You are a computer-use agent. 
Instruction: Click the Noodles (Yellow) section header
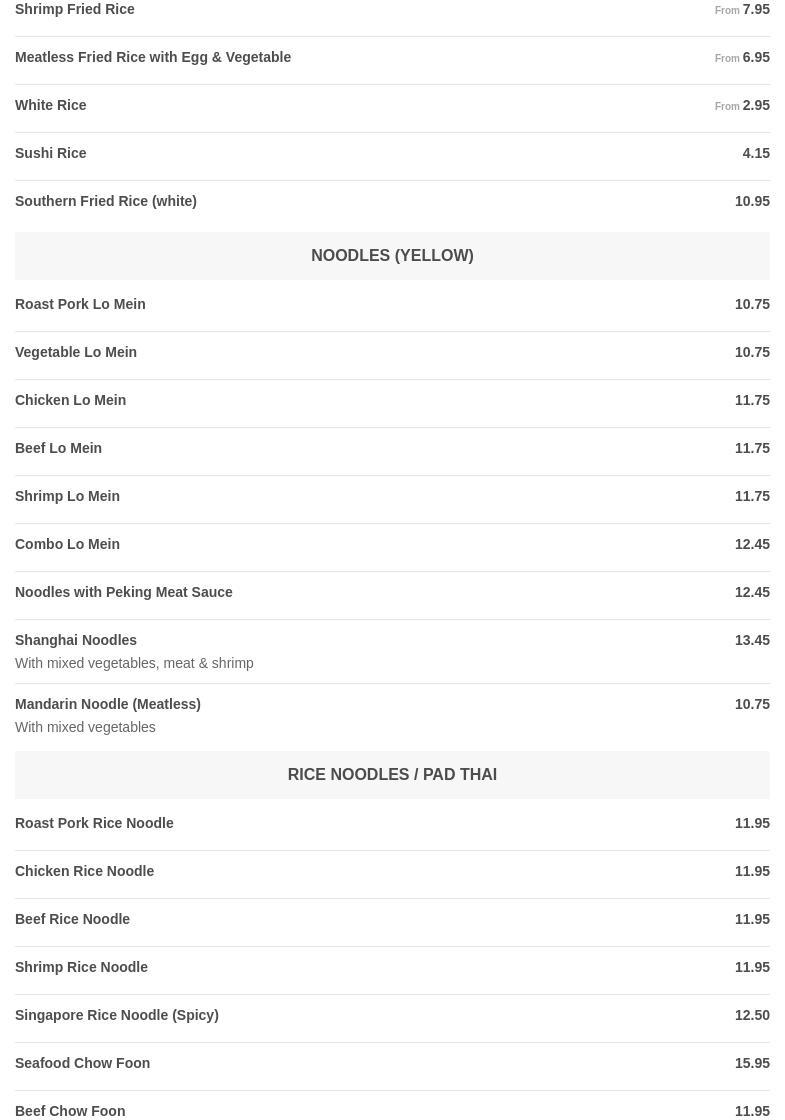pos(392,256)
